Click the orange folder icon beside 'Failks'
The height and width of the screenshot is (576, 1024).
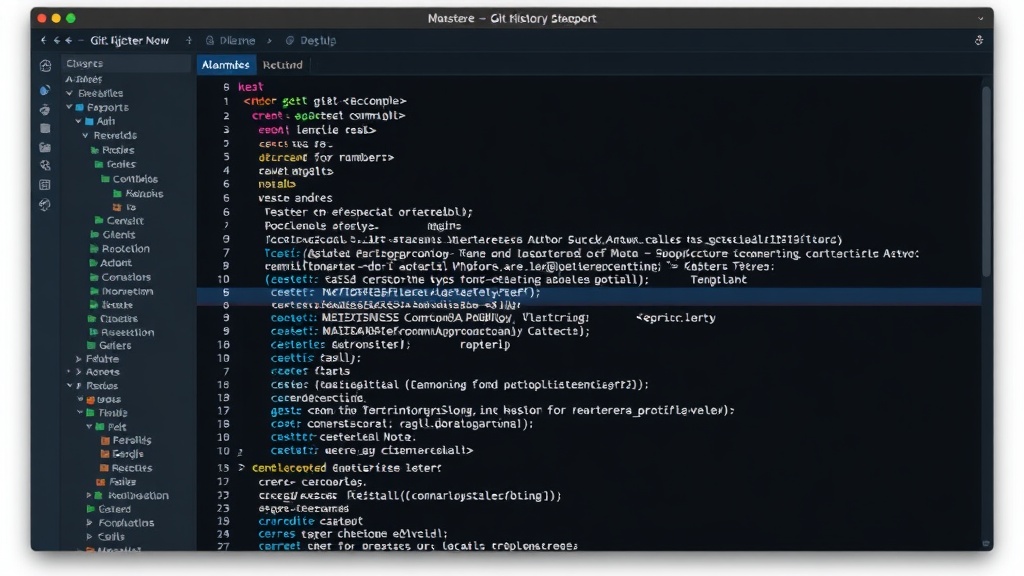(x=101, y=482)
